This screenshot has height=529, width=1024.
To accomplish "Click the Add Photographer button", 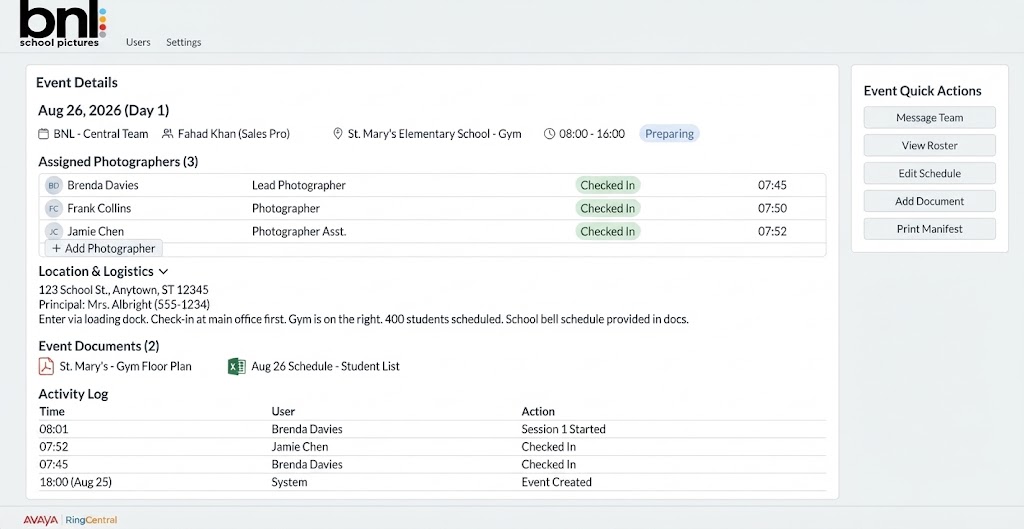I will tap(103, 248).
